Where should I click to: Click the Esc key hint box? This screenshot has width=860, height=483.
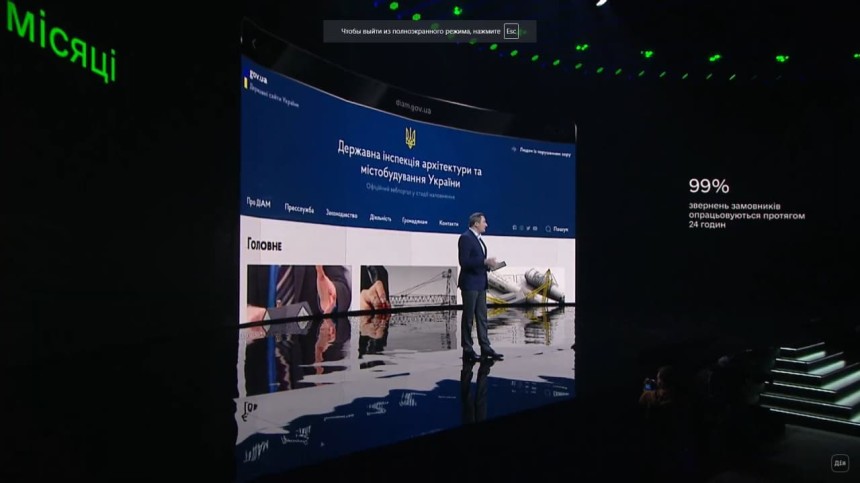(x=511, y=31)
